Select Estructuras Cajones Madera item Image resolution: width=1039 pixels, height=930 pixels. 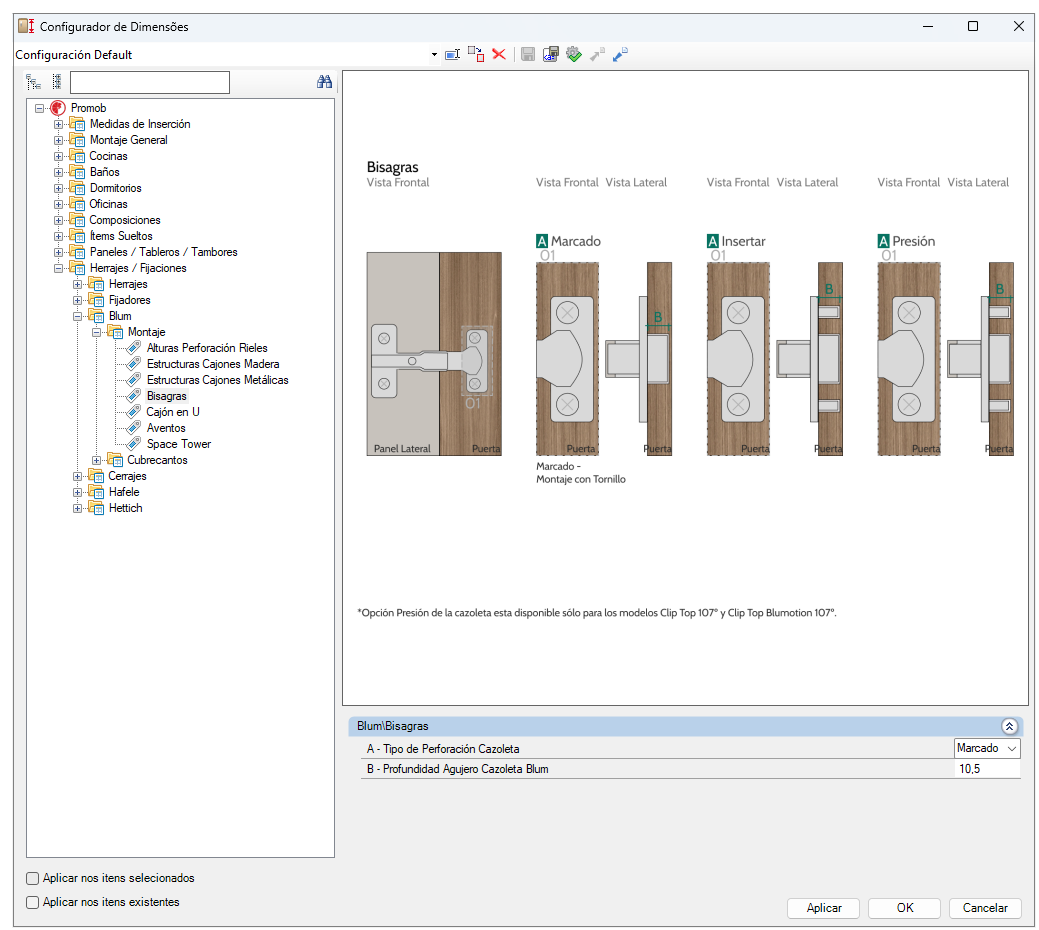[x=213, y=364]
